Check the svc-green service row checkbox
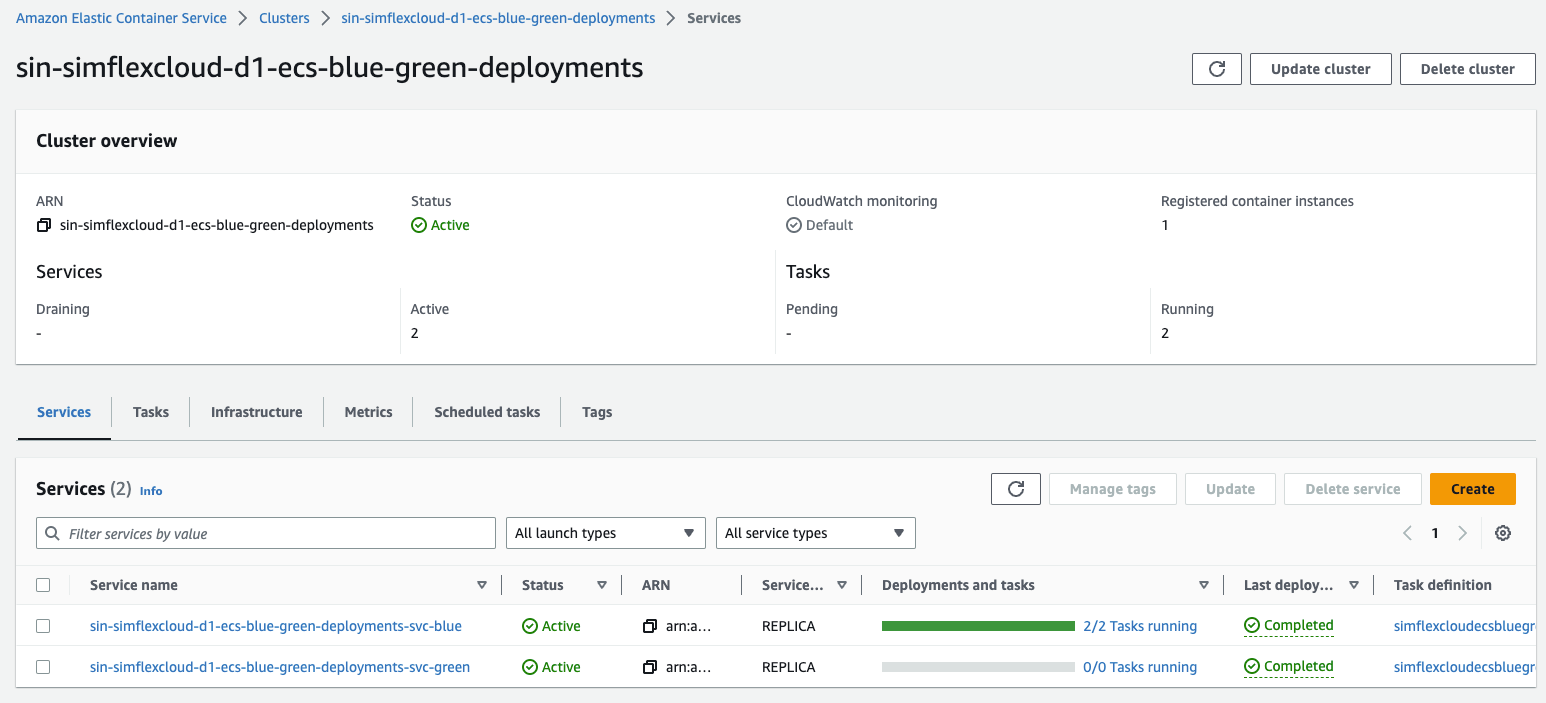This screenshot has width=1546, height=703. (43, 667)
